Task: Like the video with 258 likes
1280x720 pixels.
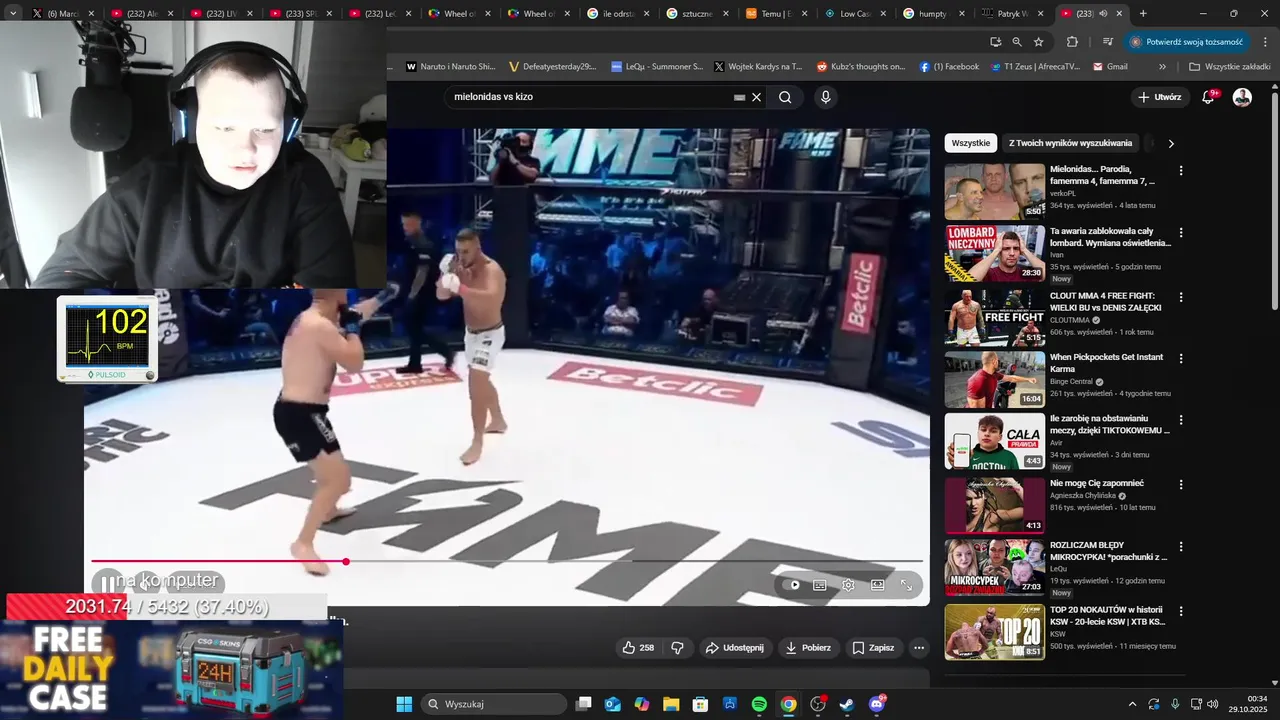Action: (x=638, y=648)
